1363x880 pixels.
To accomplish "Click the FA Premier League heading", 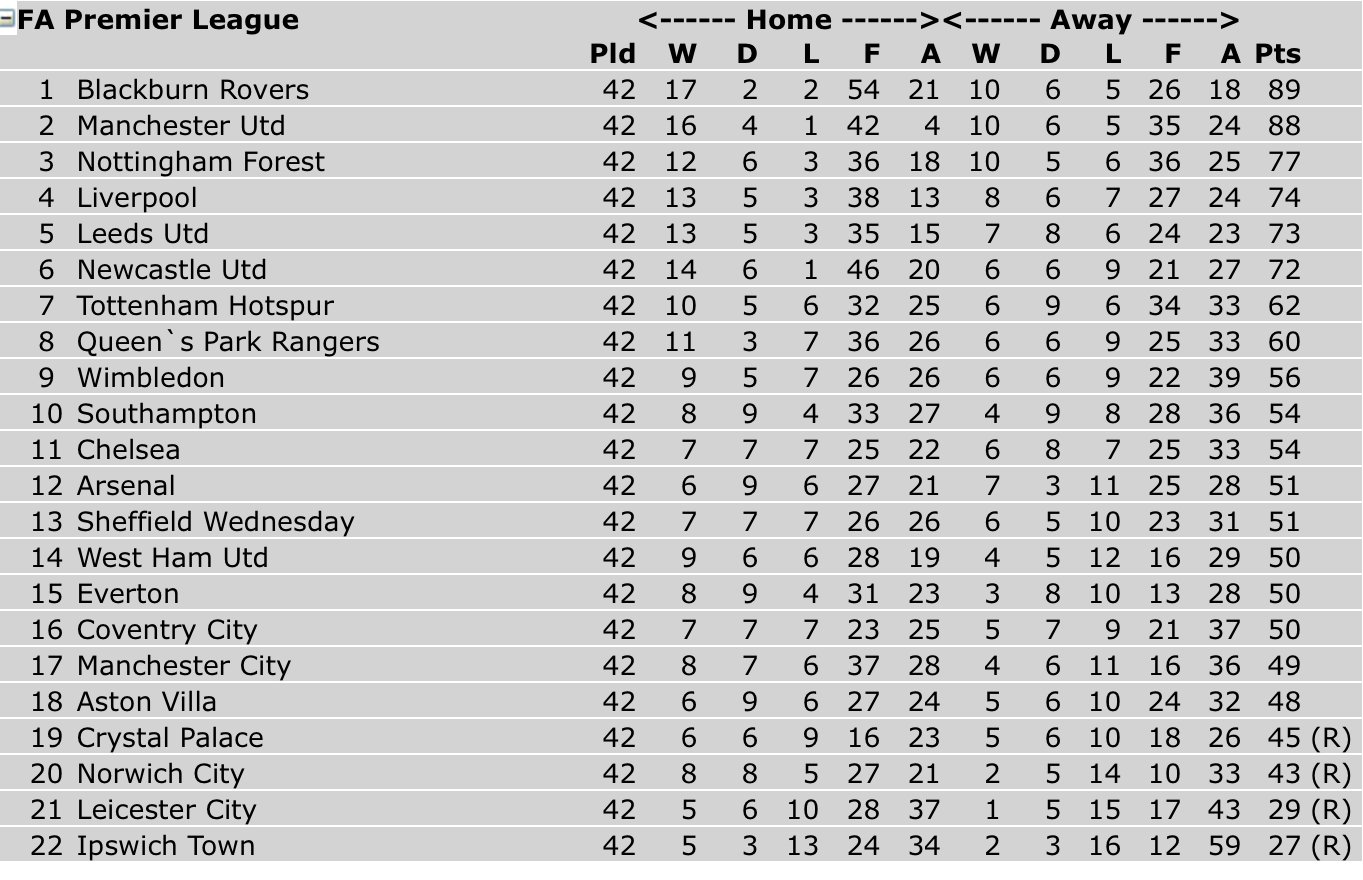I will pyautogui.click(x=158, y=20).
